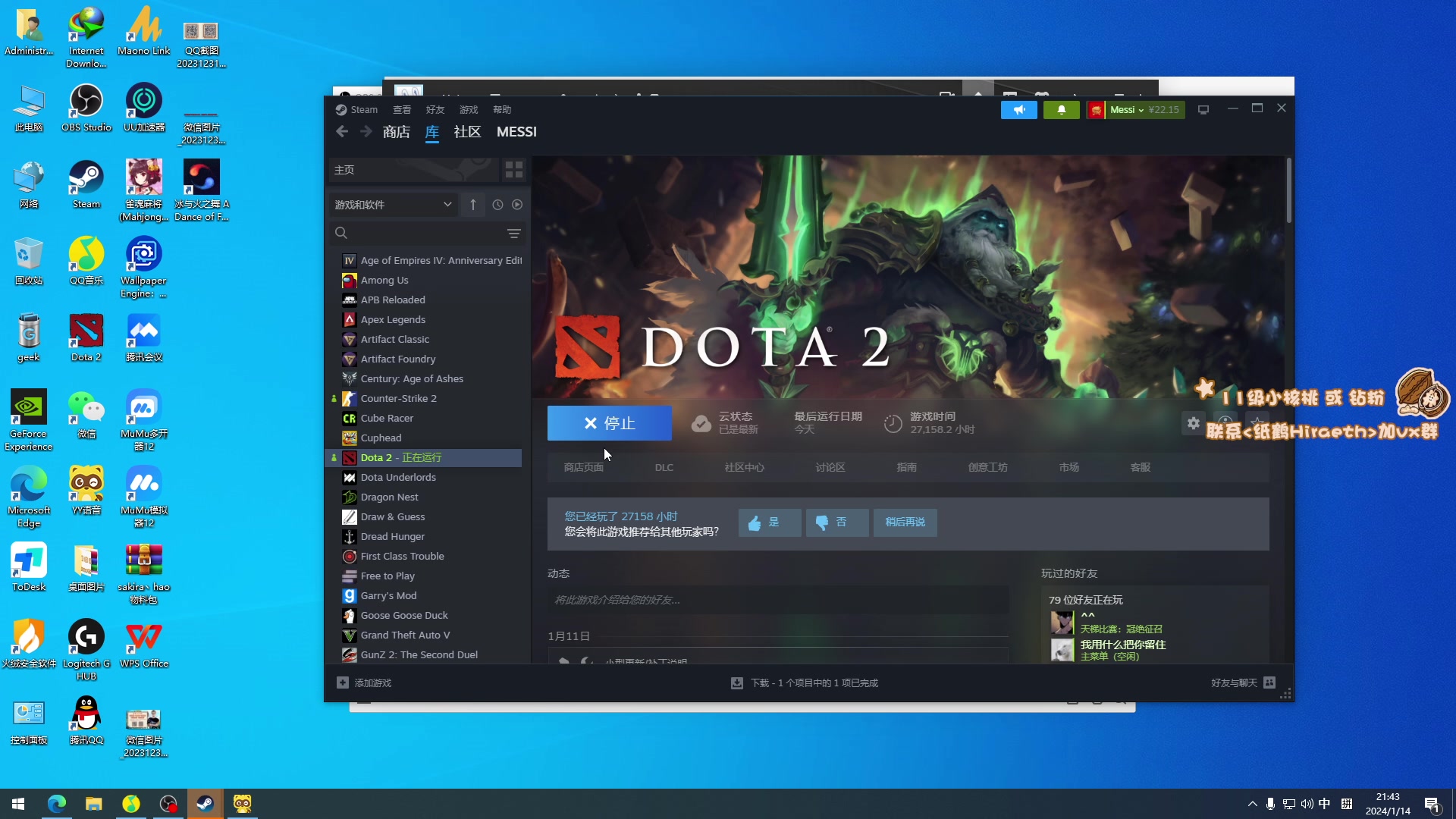Open the Messi account dropdown
Viewport: 1456px width, 819px height.
point(1125,110)
